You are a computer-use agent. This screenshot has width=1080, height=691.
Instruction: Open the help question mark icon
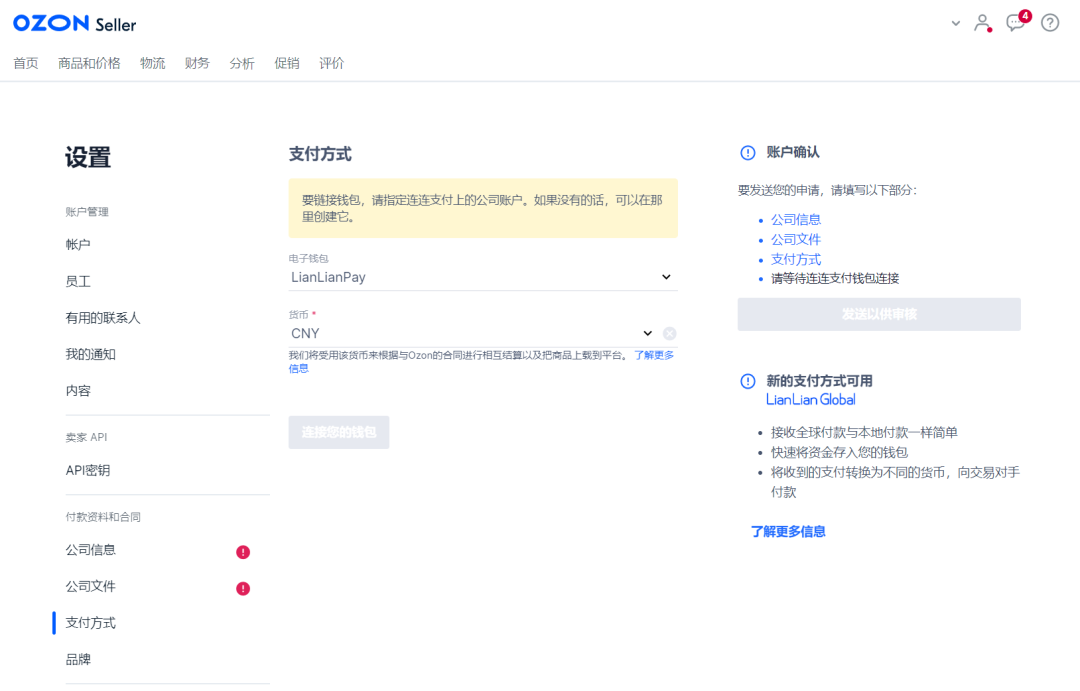1049,22
